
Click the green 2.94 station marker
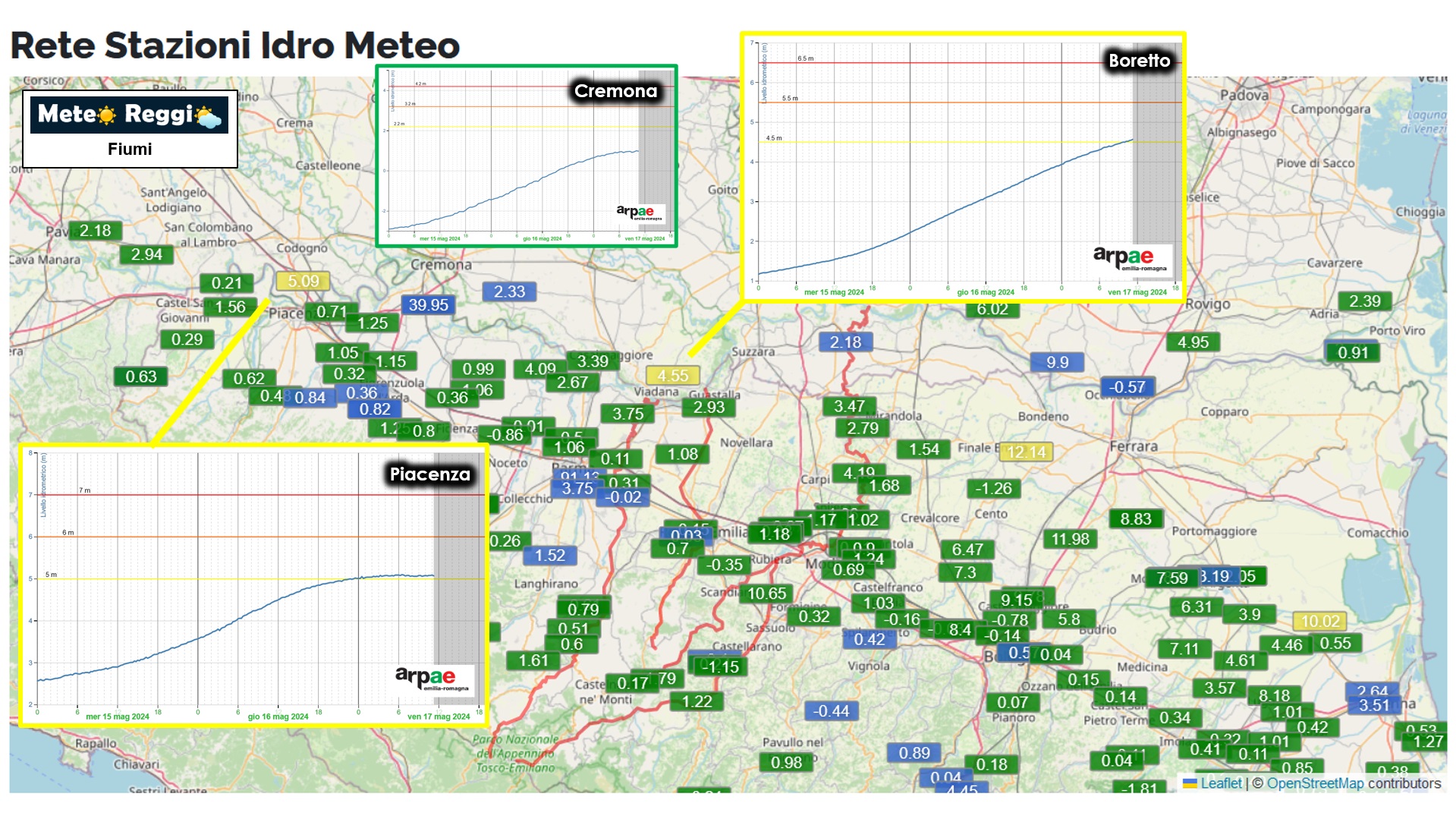(x=146, y=254)
